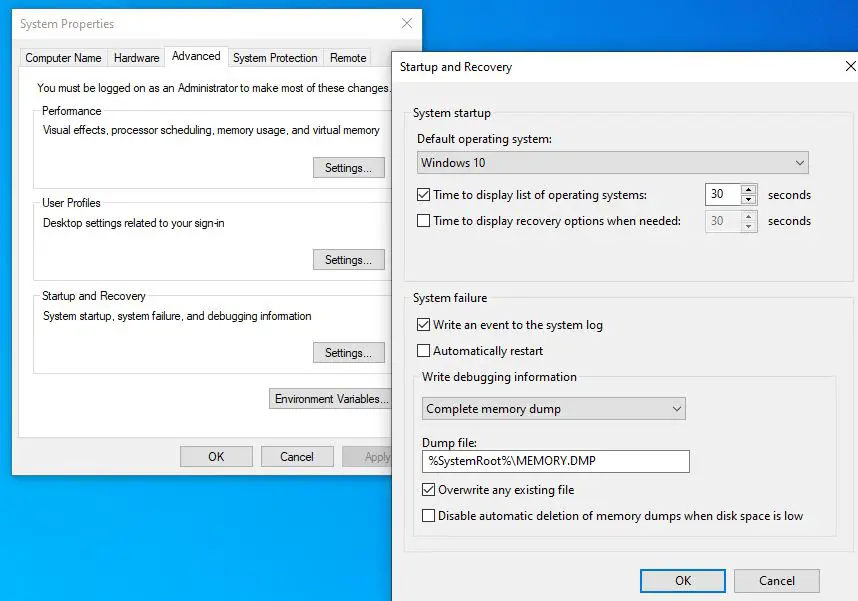Close the Startup and Recovery dialog
This screenshot has width=858, height=601.
pyautogui.click(x=850, y=67)
